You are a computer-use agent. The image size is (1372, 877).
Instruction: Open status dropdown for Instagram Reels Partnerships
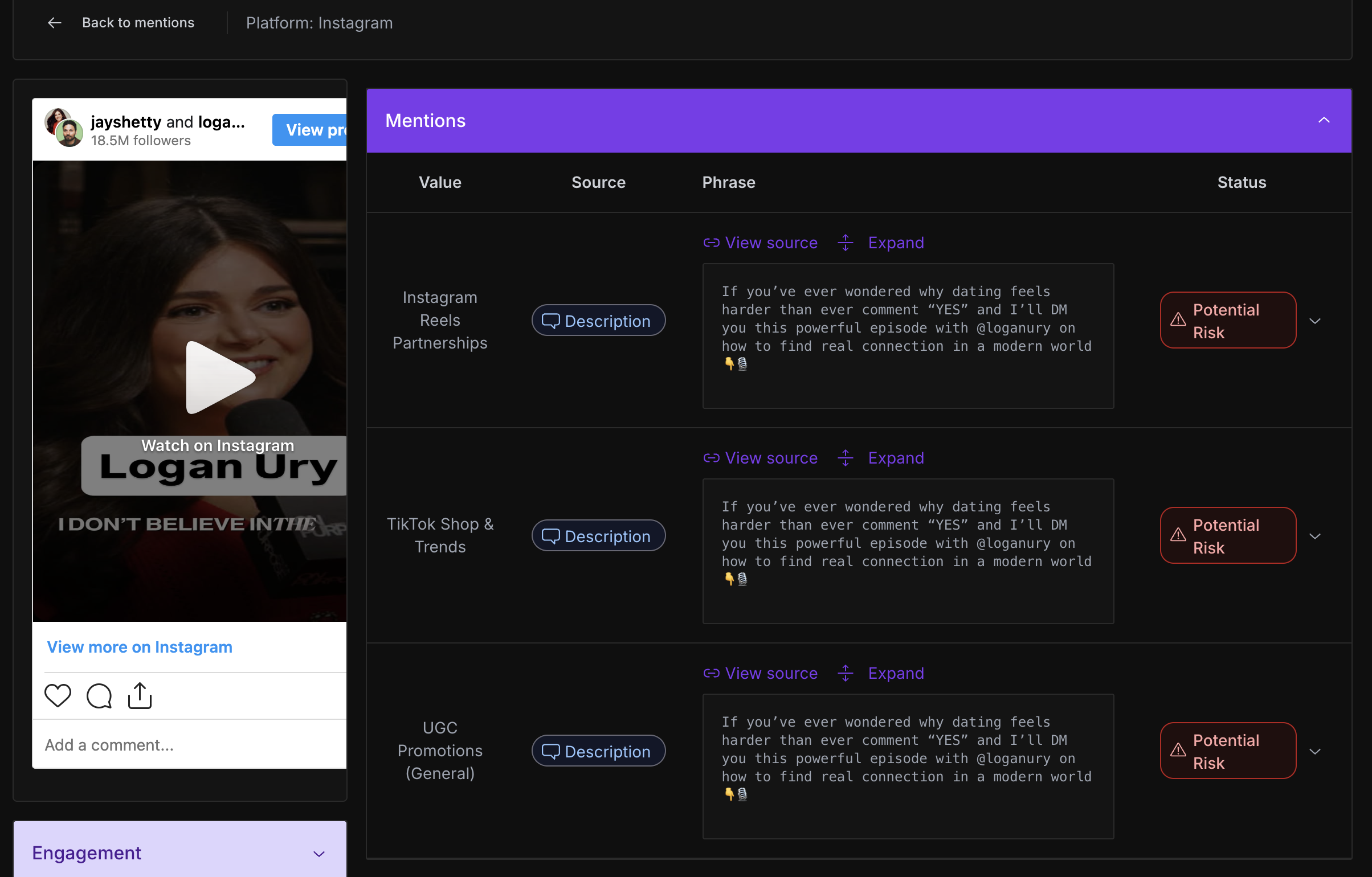coord(1315,321)
